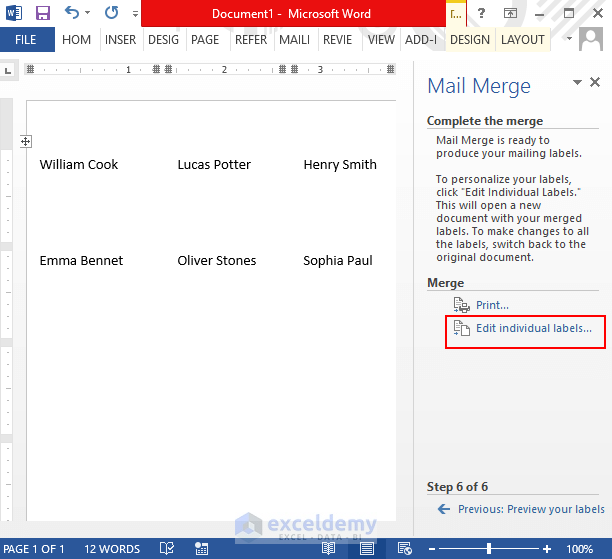
Task: Click the zoom out minus button
Action: pyautogui.click(x=432, y=549)
